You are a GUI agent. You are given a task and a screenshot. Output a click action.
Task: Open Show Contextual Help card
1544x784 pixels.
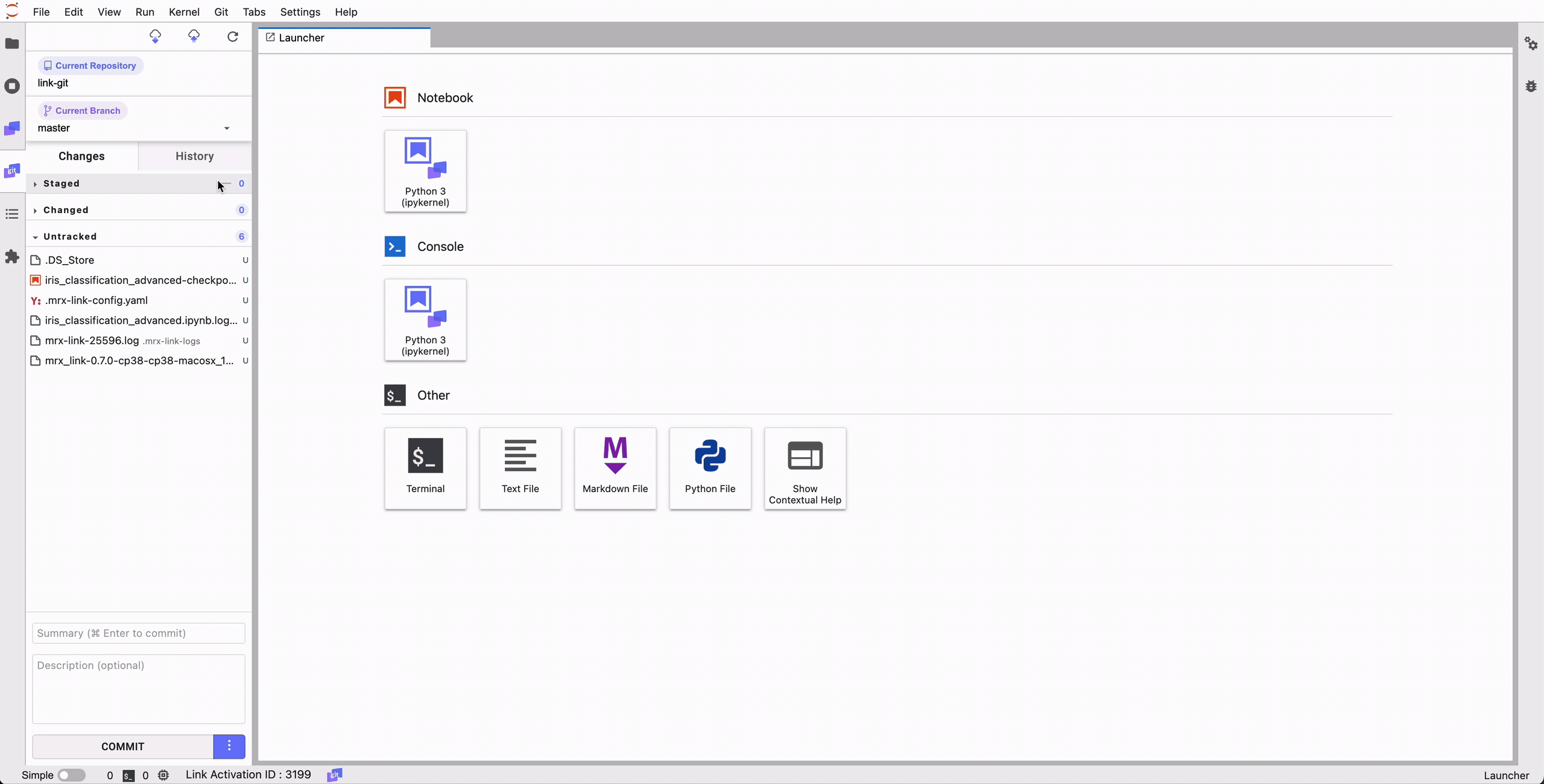click(x=805, y=469)
